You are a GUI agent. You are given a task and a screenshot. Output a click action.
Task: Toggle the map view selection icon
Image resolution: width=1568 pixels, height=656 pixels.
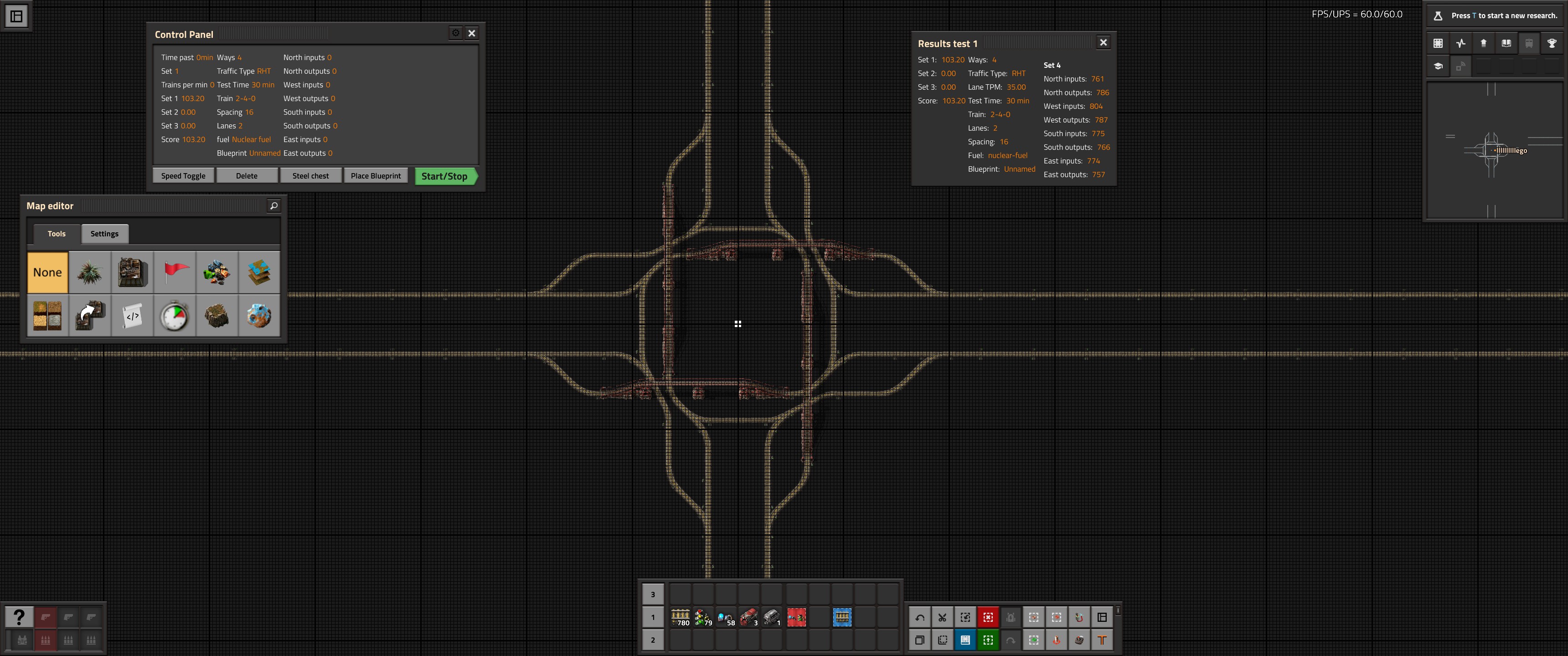[1439, 43]
